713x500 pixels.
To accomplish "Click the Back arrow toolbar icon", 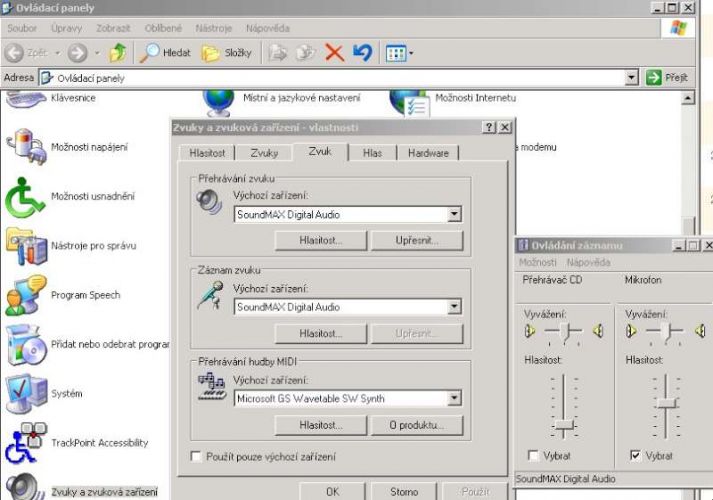I will 14,53.
